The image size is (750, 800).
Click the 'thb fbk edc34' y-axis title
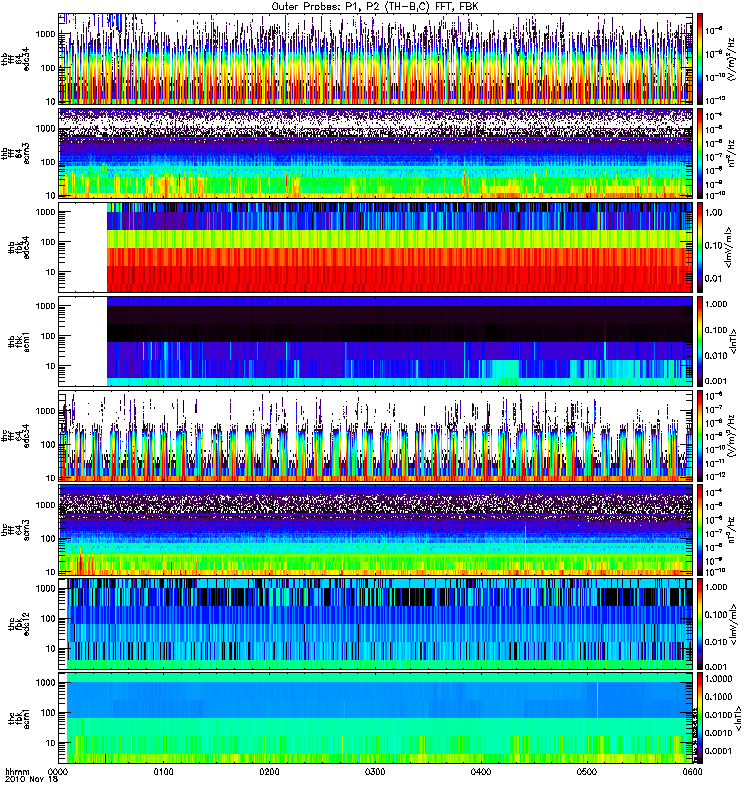point(19,247)
